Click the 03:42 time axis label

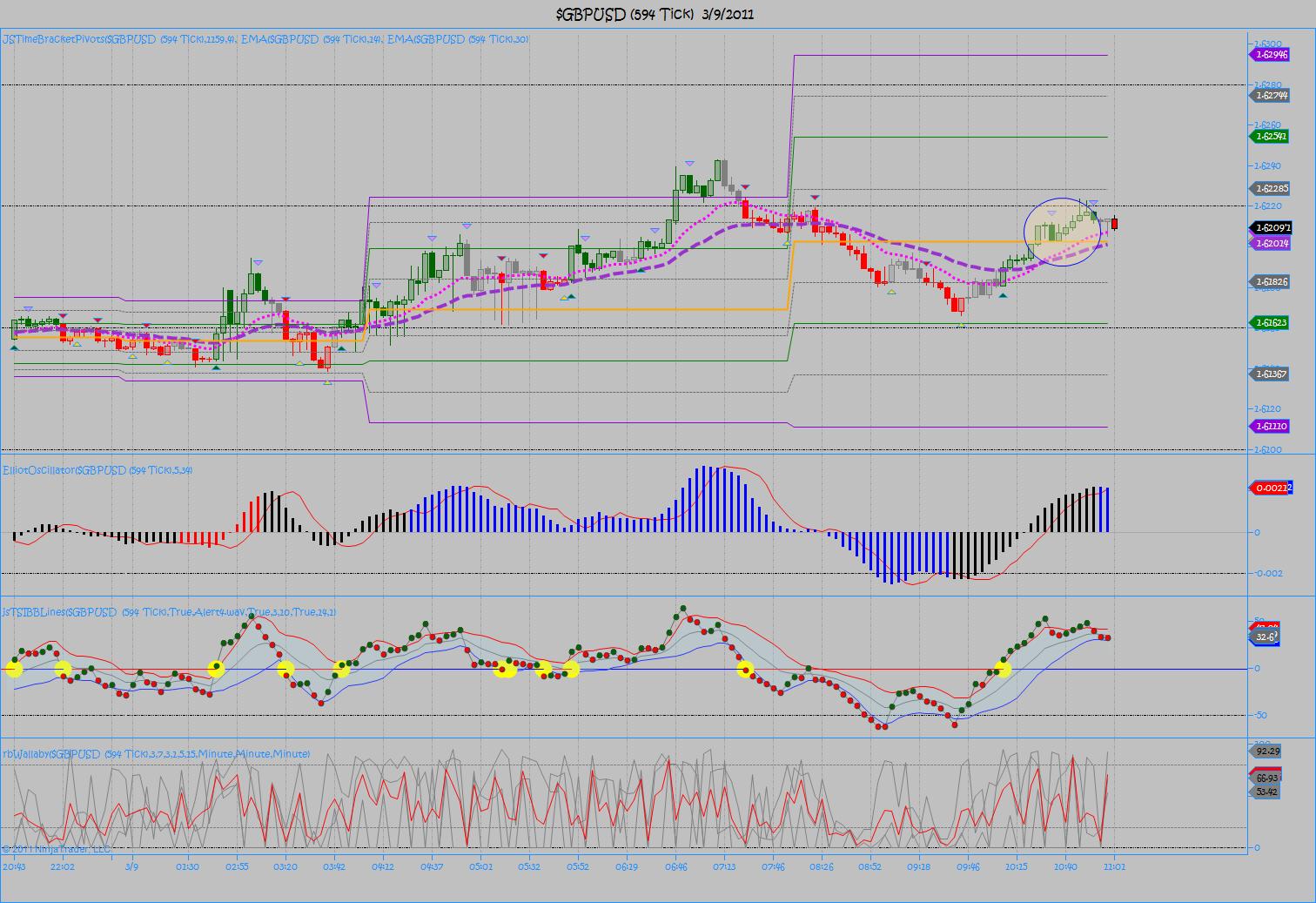334,866
